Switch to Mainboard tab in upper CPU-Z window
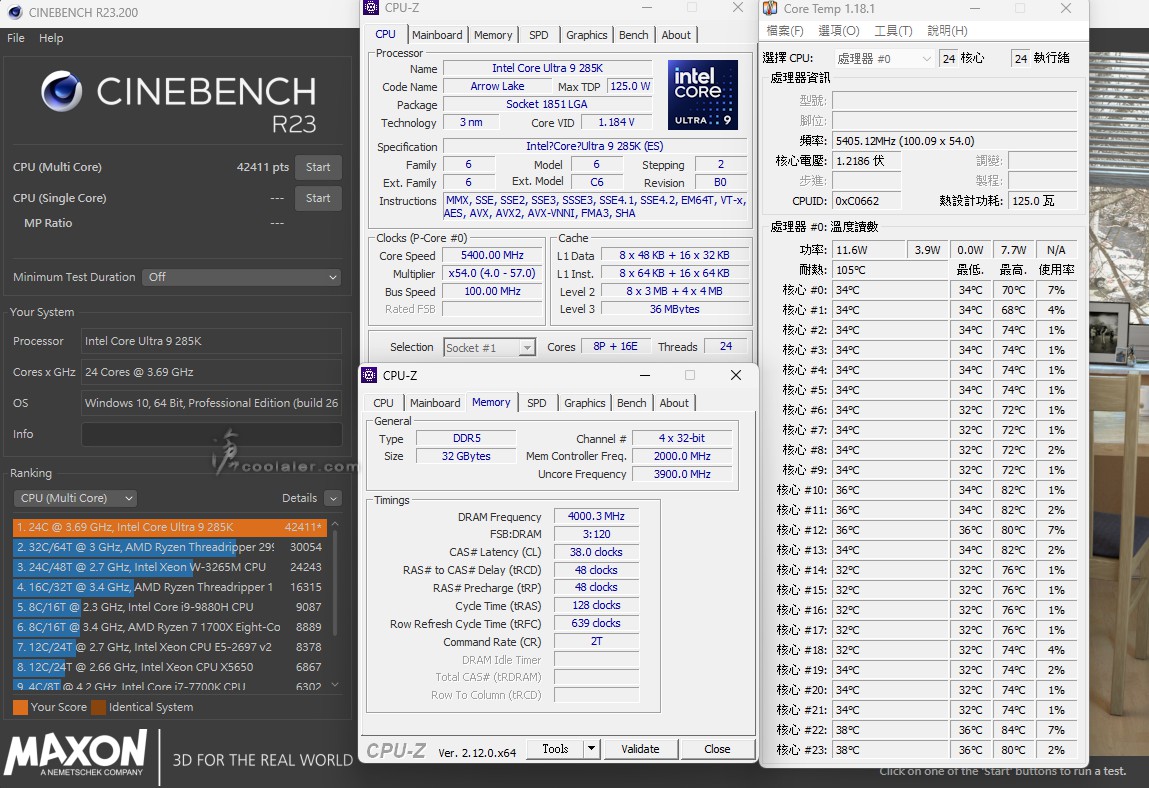The image size is (1149, 788). pyautogui.click(x=437, y=34)
